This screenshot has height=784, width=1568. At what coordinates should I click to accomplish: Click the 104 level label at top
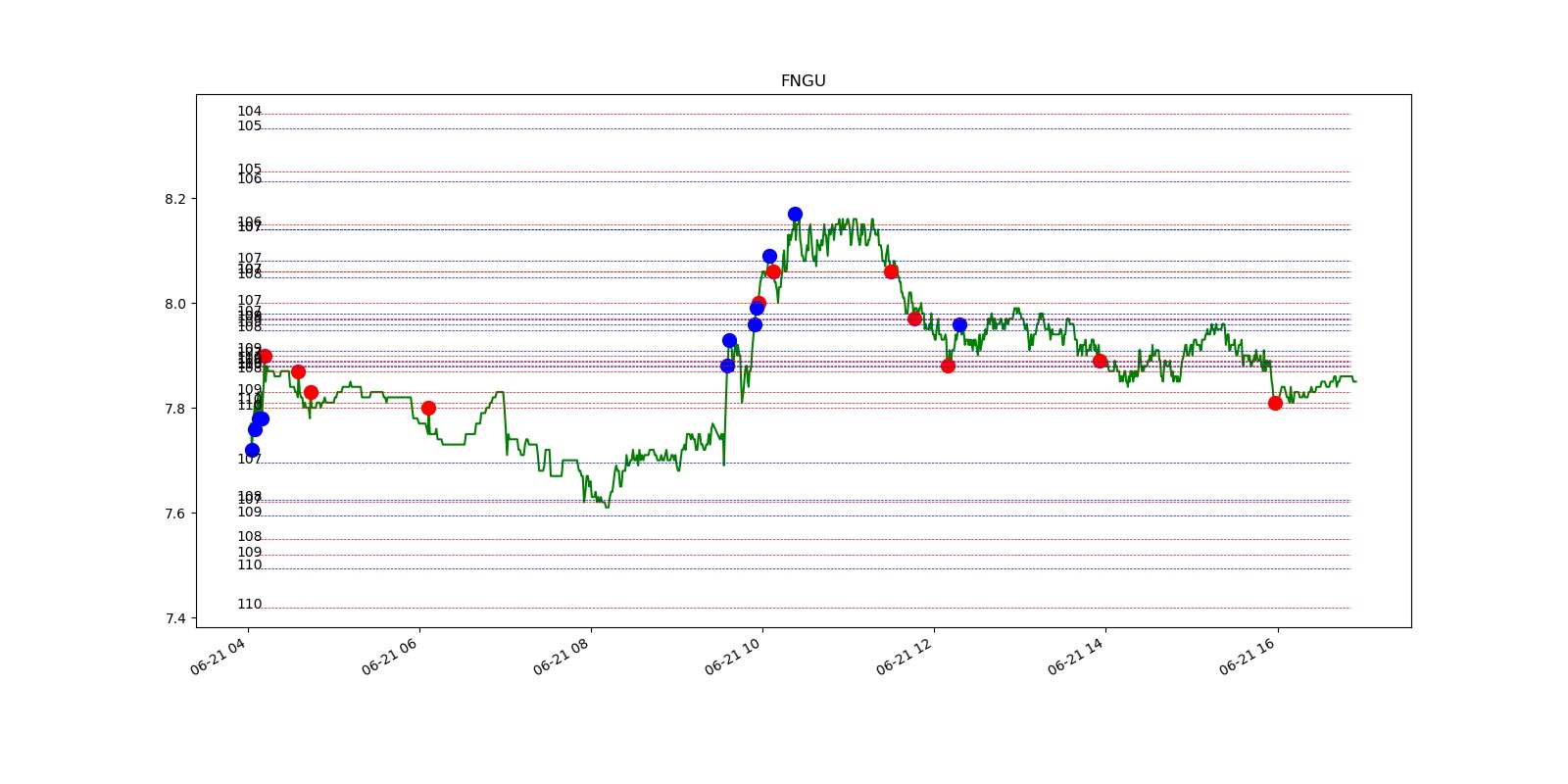[249, 112]
